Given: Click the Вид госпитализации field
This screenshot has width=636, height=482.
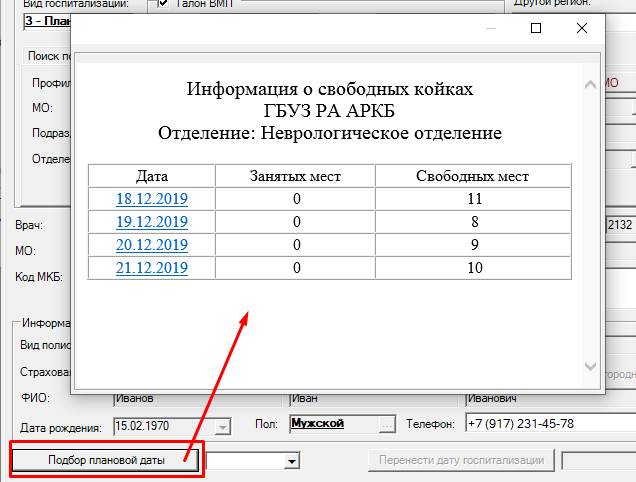Looking at the screenshot, I should [x=47, y=21].
